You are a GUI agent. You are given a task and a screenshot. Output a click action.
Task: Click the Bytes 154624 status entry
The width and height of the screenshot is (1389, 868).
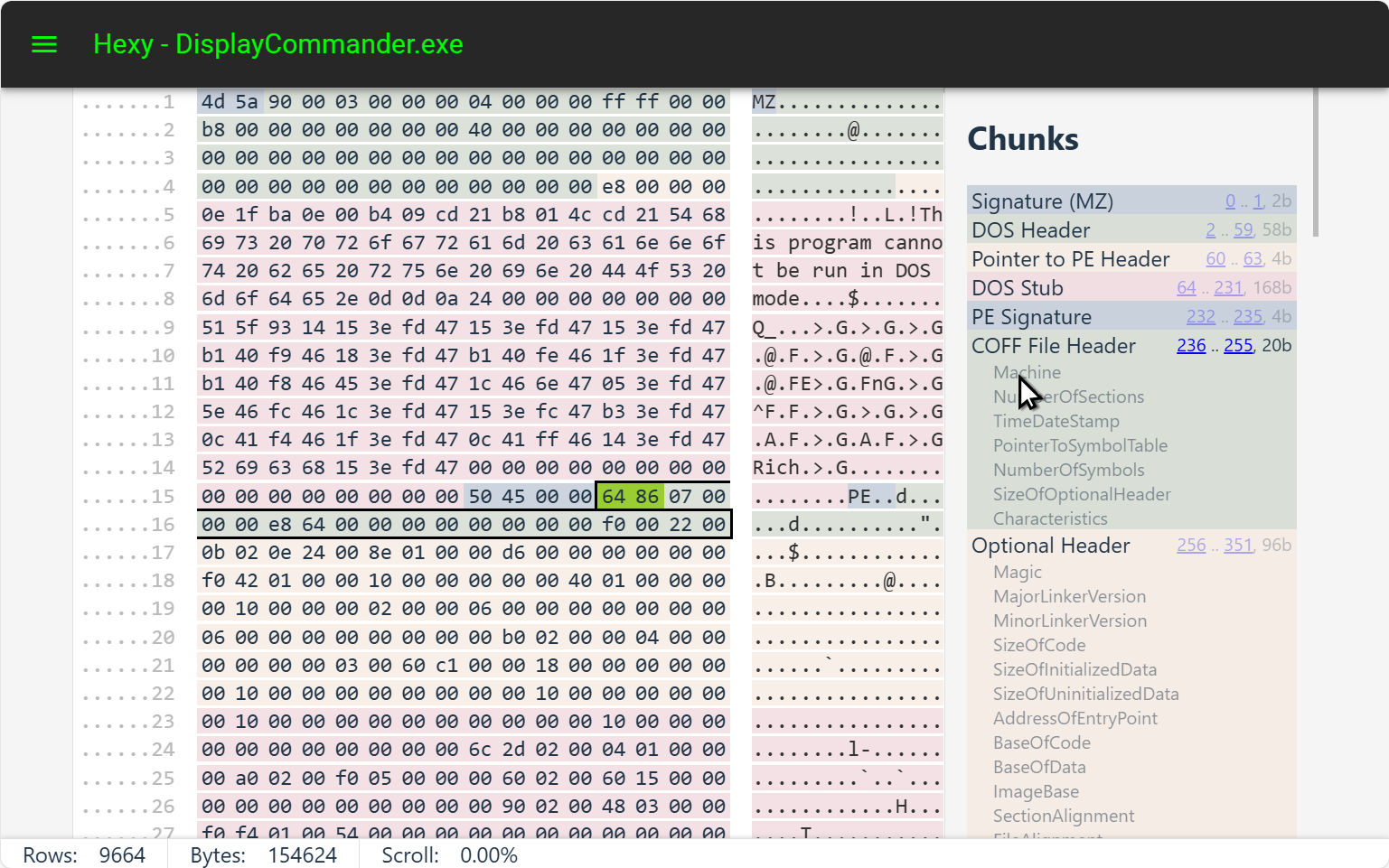point(263,854)
